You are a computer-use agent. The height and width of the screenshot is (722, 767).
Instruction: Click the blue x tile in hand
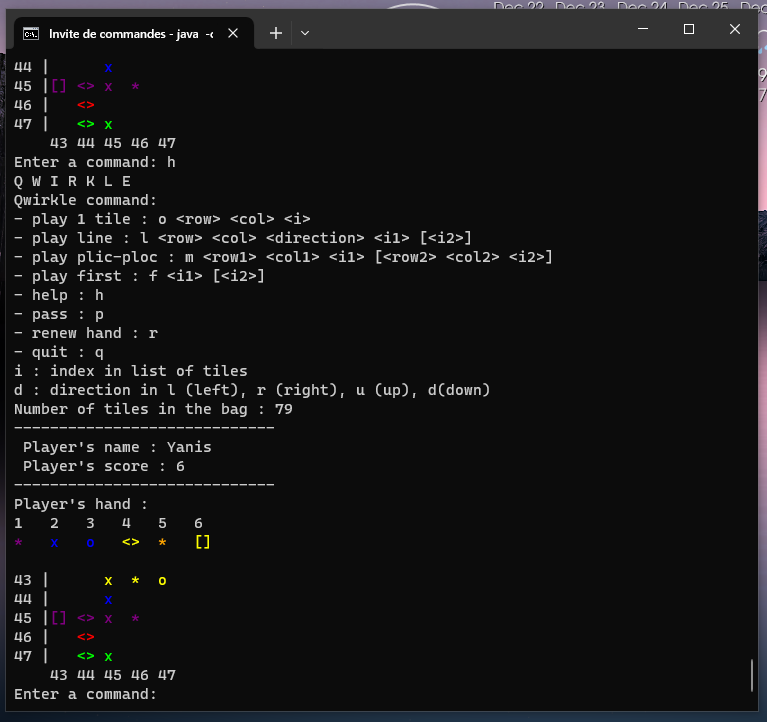pyautogui.click(x=54, y=542)
